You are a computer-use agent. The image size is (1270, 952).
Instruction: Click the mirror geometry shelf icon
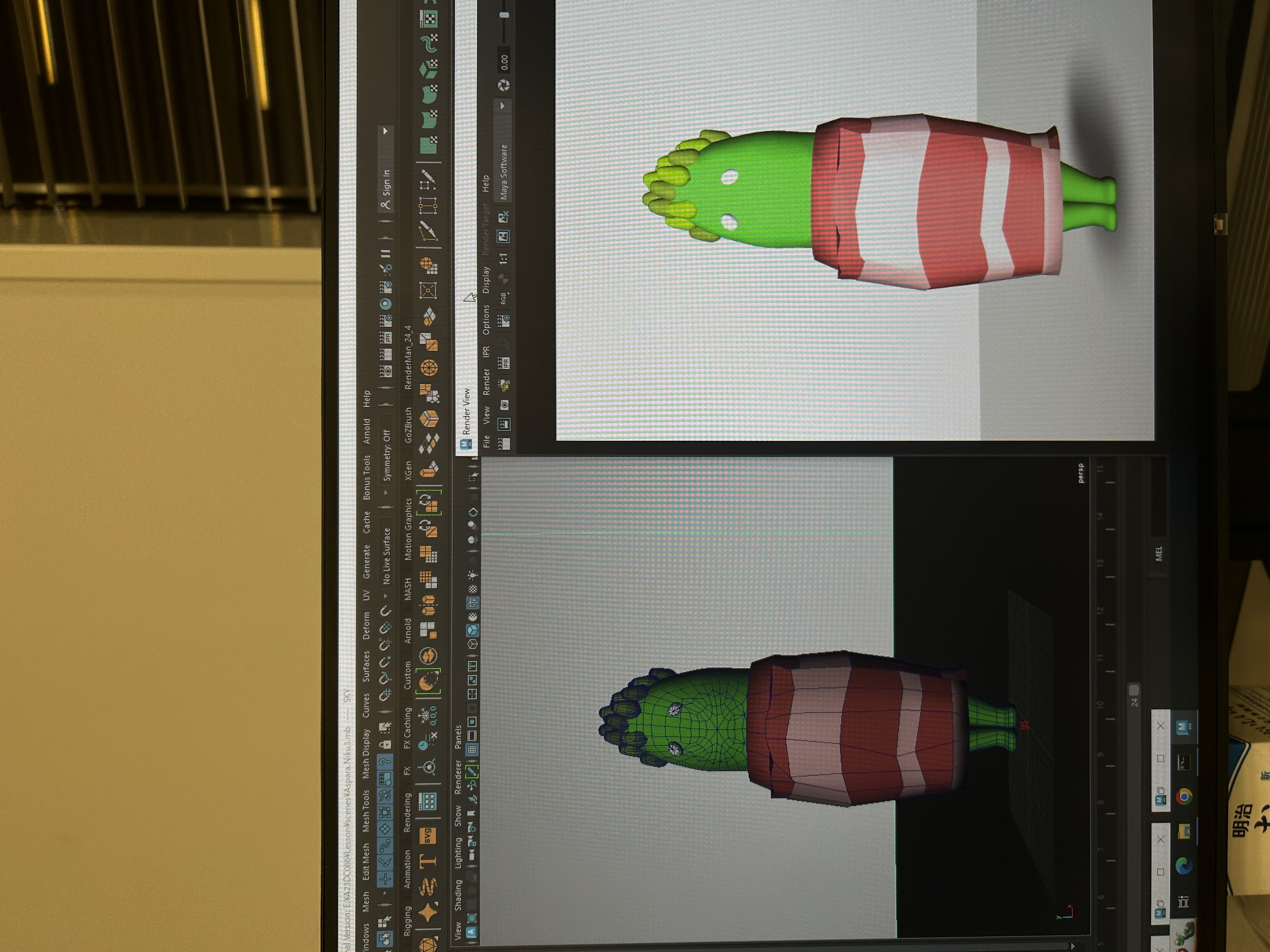pos(428,605)
